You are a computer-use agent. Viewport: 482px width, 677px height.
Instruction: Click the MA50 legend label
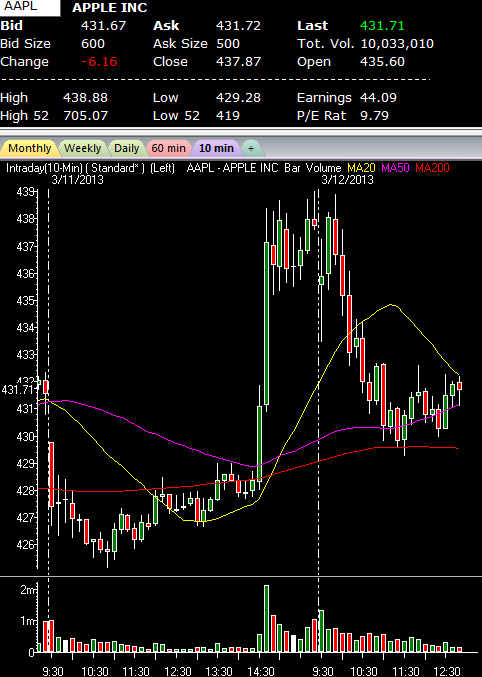click(395, 168)
